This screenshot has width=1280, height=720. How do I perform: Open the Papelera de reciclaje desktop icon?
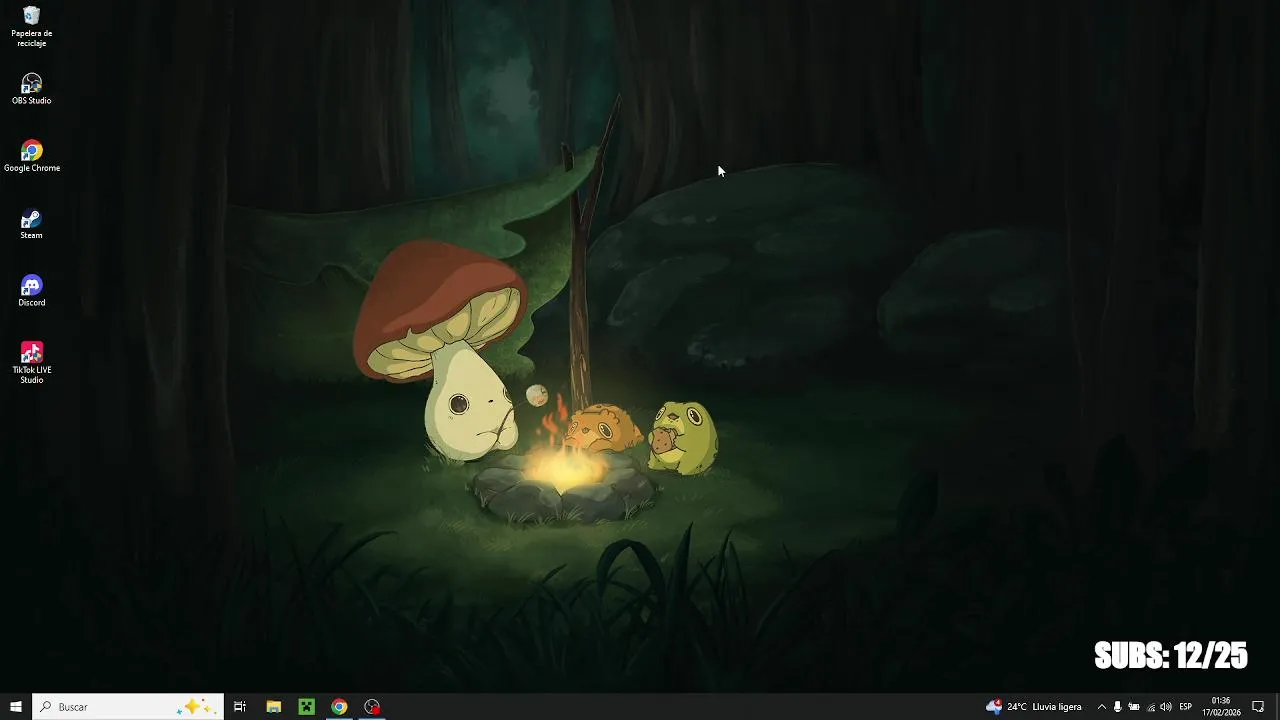point(31,26)
